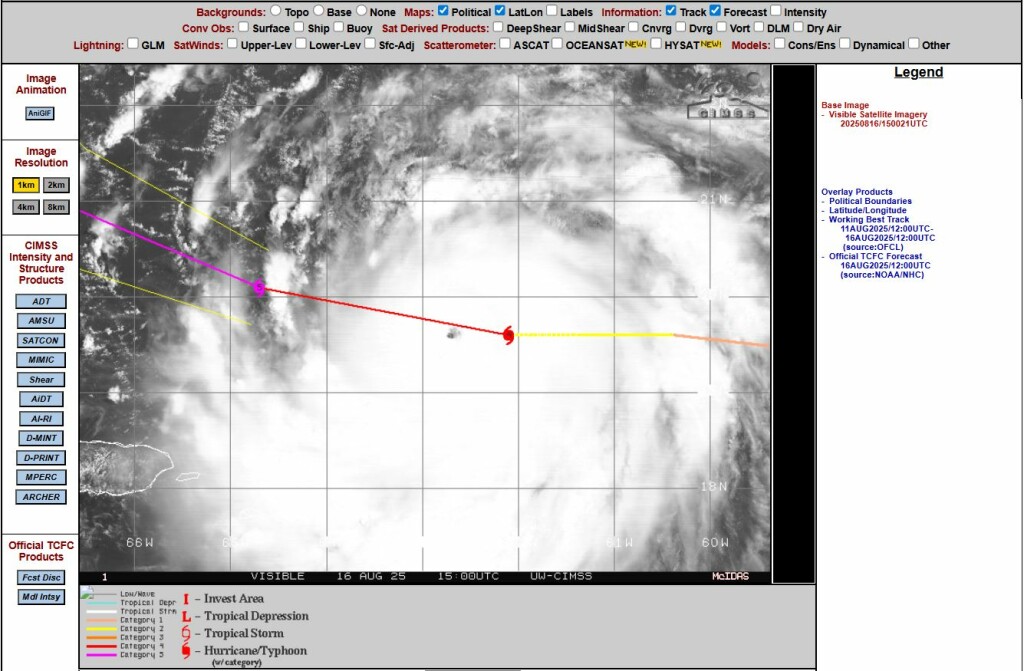Open the SATCON product

41,340
